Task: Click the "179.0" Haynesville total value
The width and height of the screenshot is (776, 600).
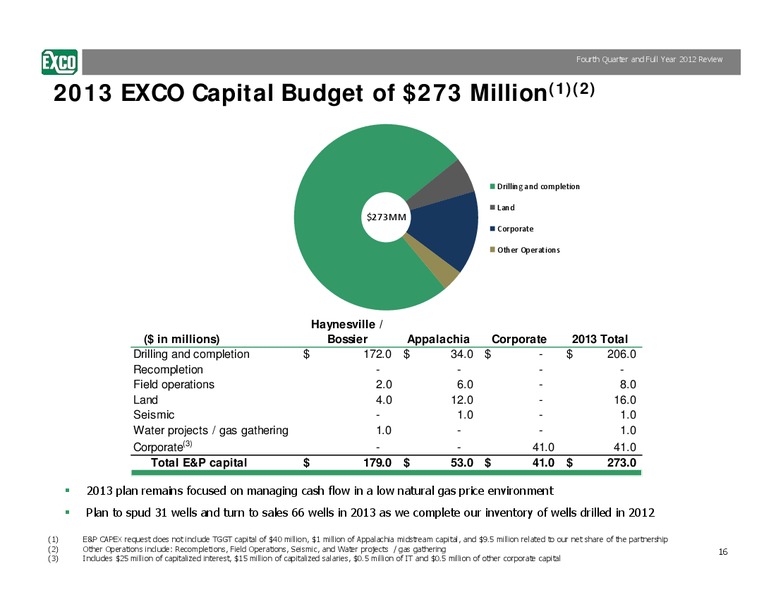Action: pos(377,463)
